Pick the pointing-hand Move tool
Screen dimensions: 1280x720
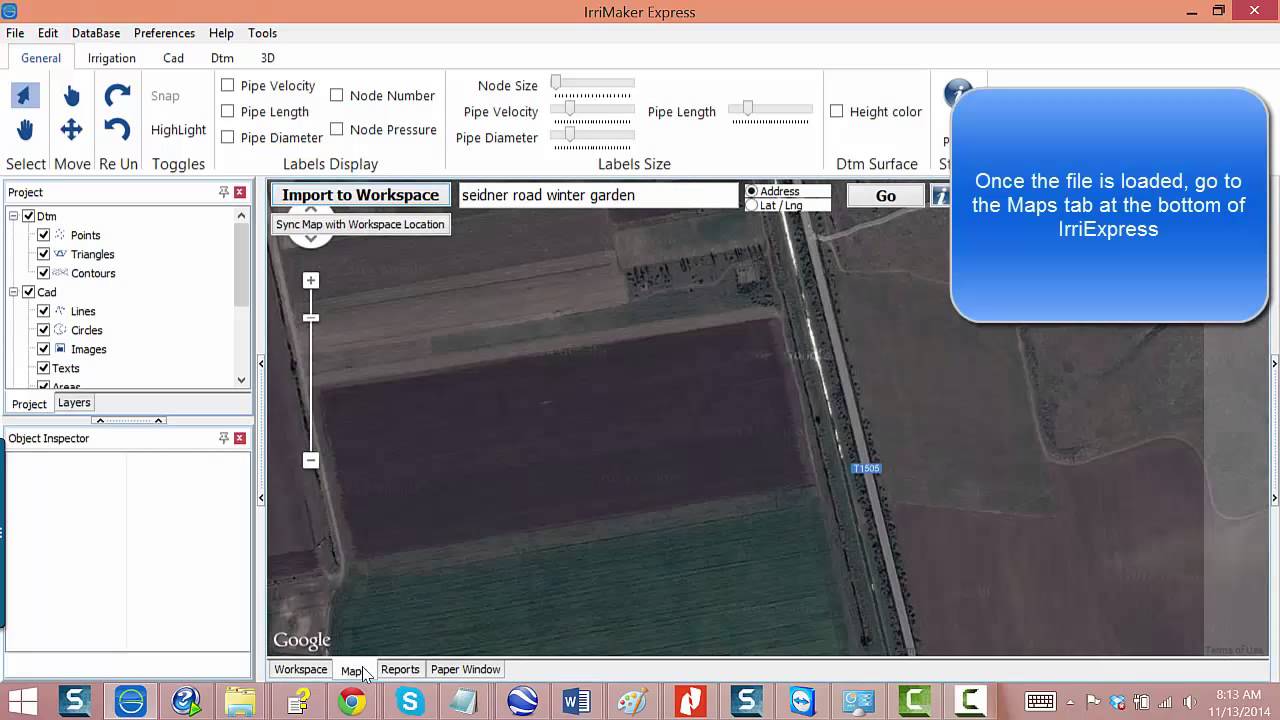(71, 96)
